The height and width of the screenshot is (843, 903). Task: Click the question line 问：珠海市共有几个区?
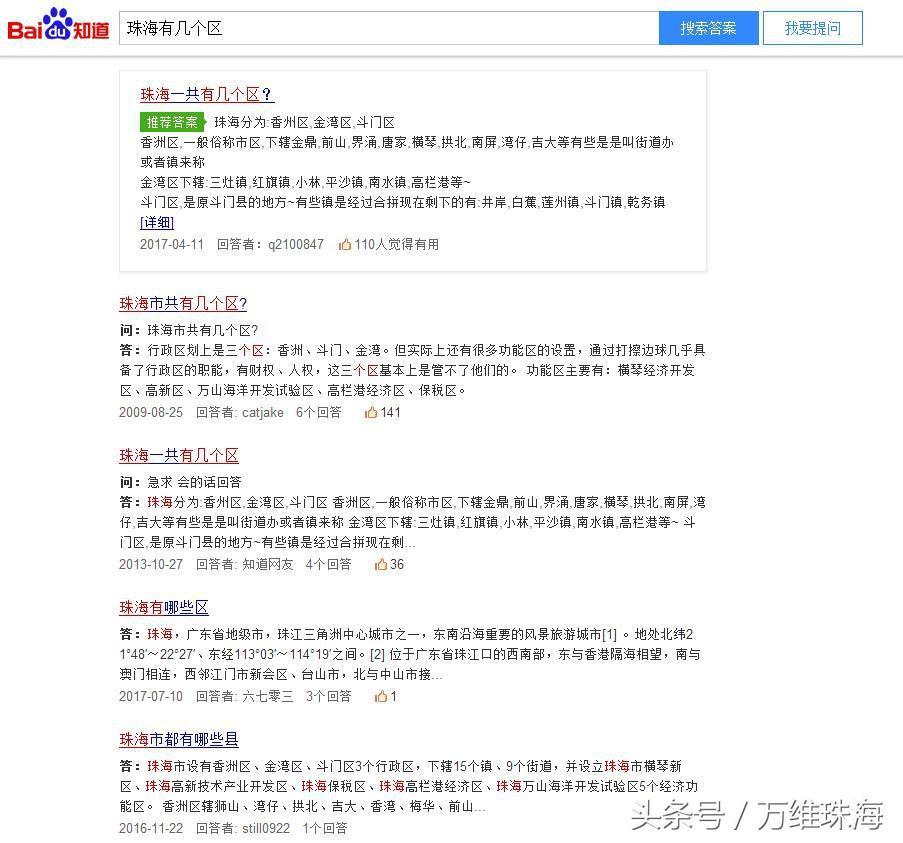(x=189, y=330)
